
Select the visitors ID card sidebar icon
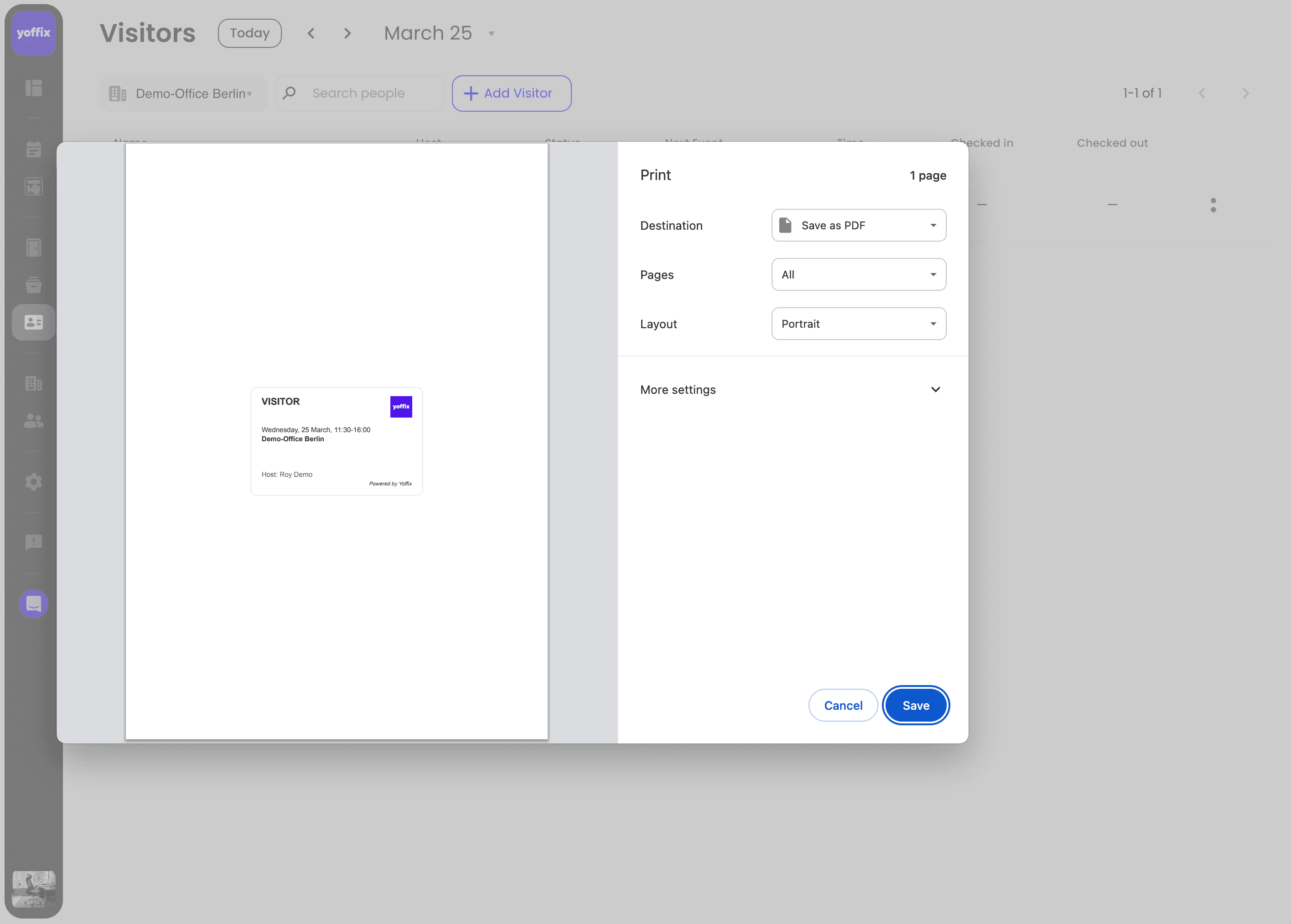[x=34, y=323]
